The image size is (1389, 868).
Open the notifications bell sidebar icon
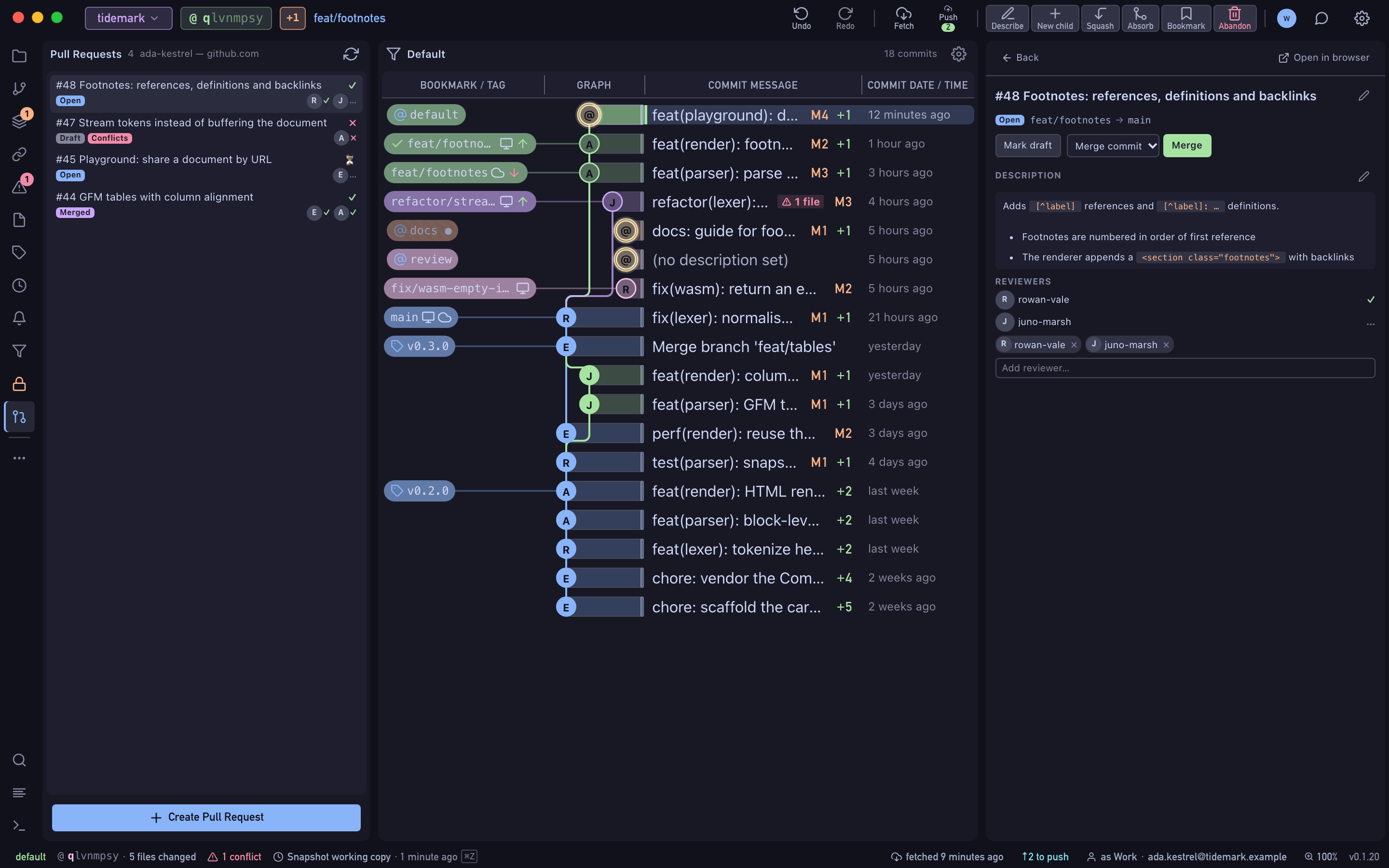(x=19, y=318)
